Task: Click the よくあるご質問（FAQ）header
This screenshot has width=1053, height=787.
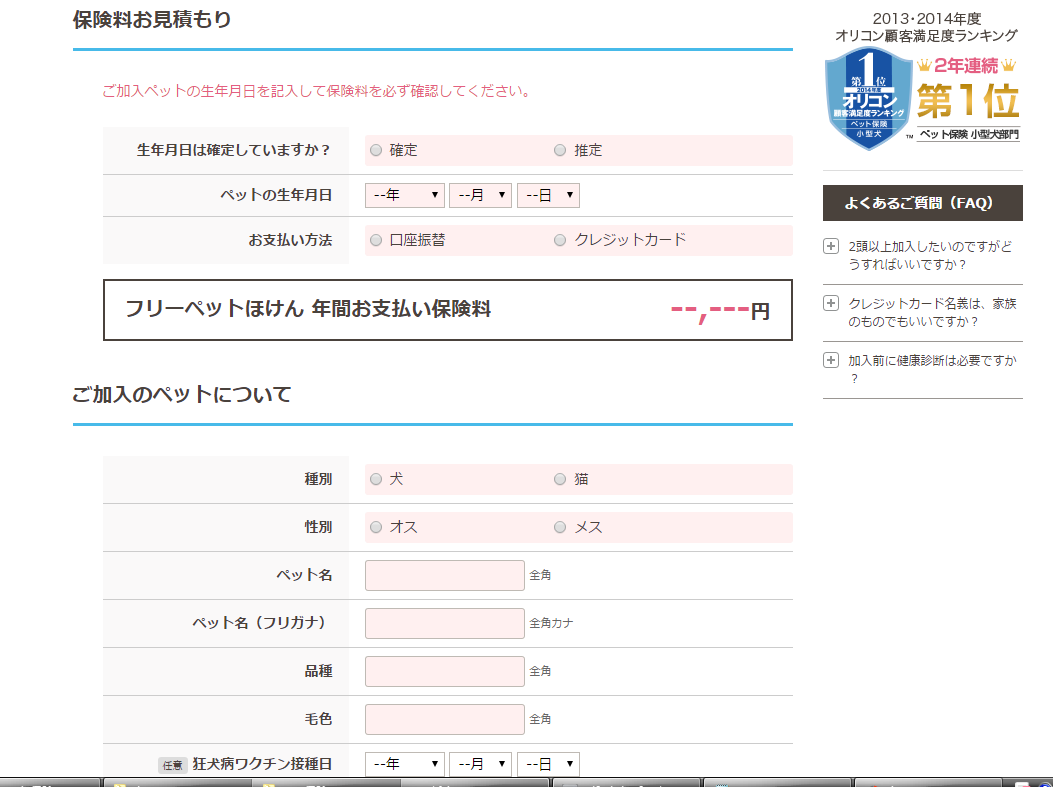Action: pyautogui.click(x=923, y=203)
